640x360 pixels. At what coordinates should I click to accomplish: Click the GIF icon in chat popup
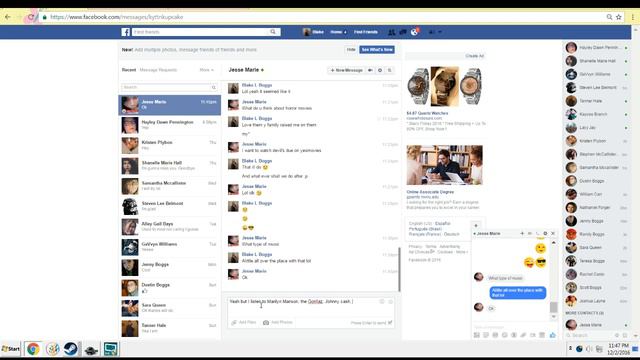tap(495, 335)
